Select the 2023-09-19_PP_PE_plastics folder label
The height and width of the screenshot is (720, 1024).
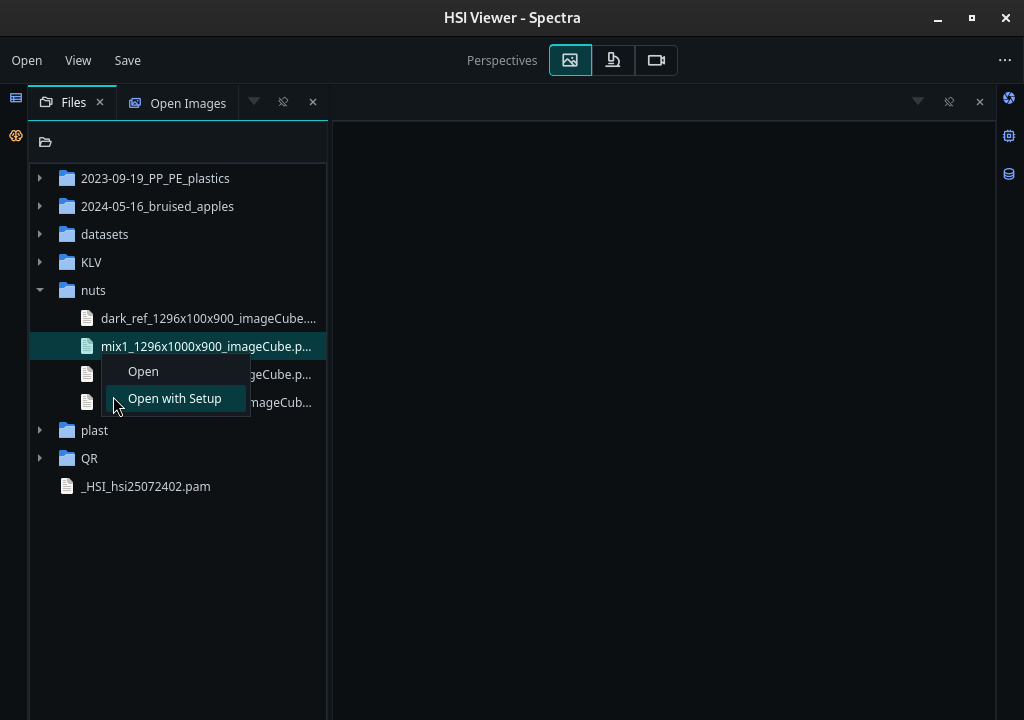pos(155,178)
